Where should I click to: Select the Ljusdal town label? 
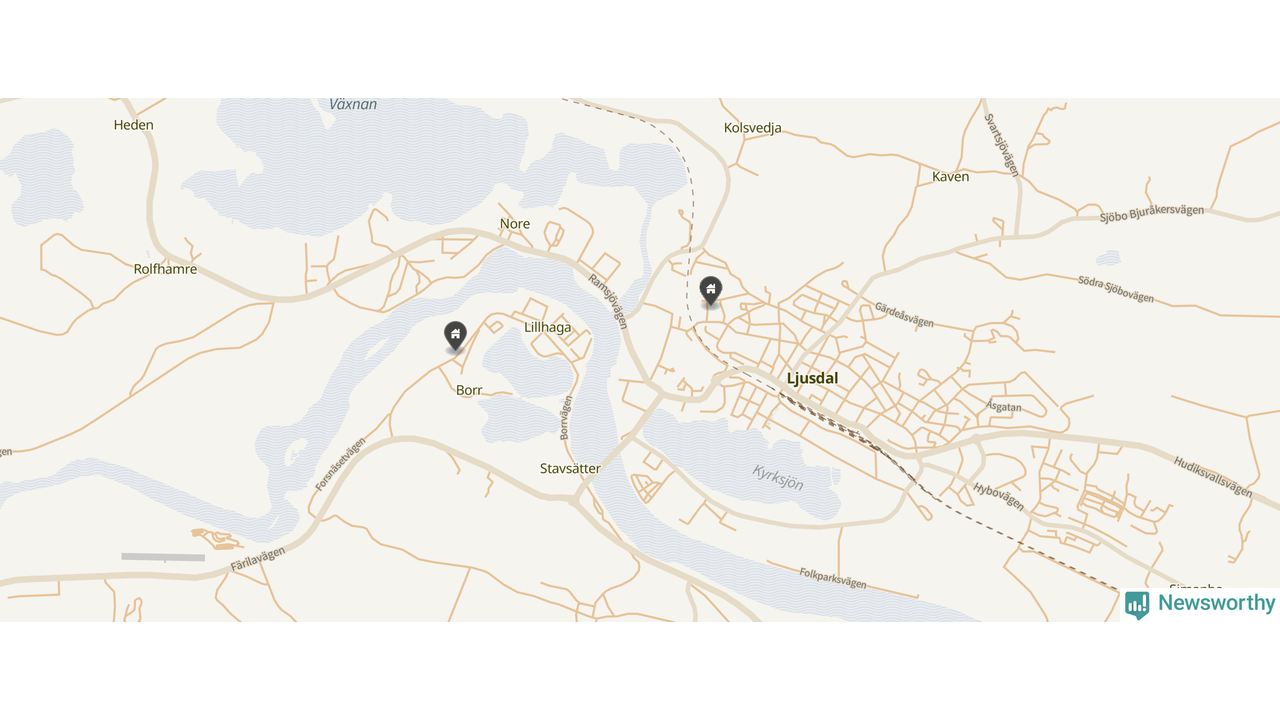pos(812,378)
